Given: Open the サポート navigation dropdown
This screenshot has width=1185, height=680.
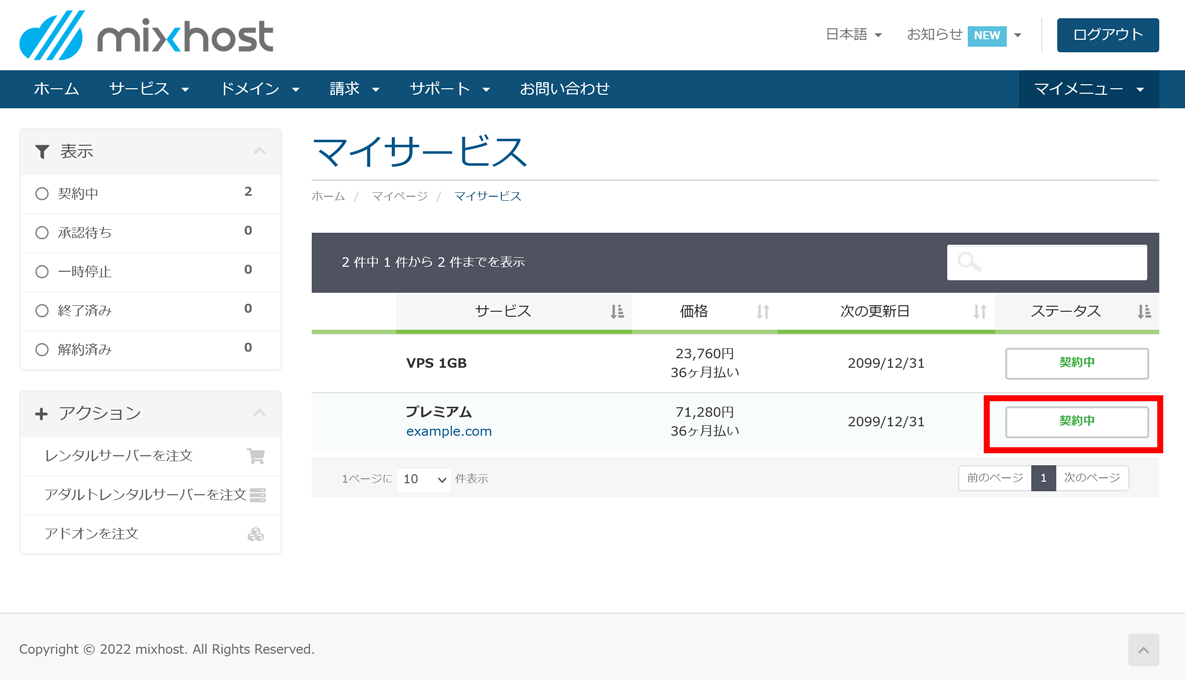Looking at the screenshot, I should pos(450,89).
